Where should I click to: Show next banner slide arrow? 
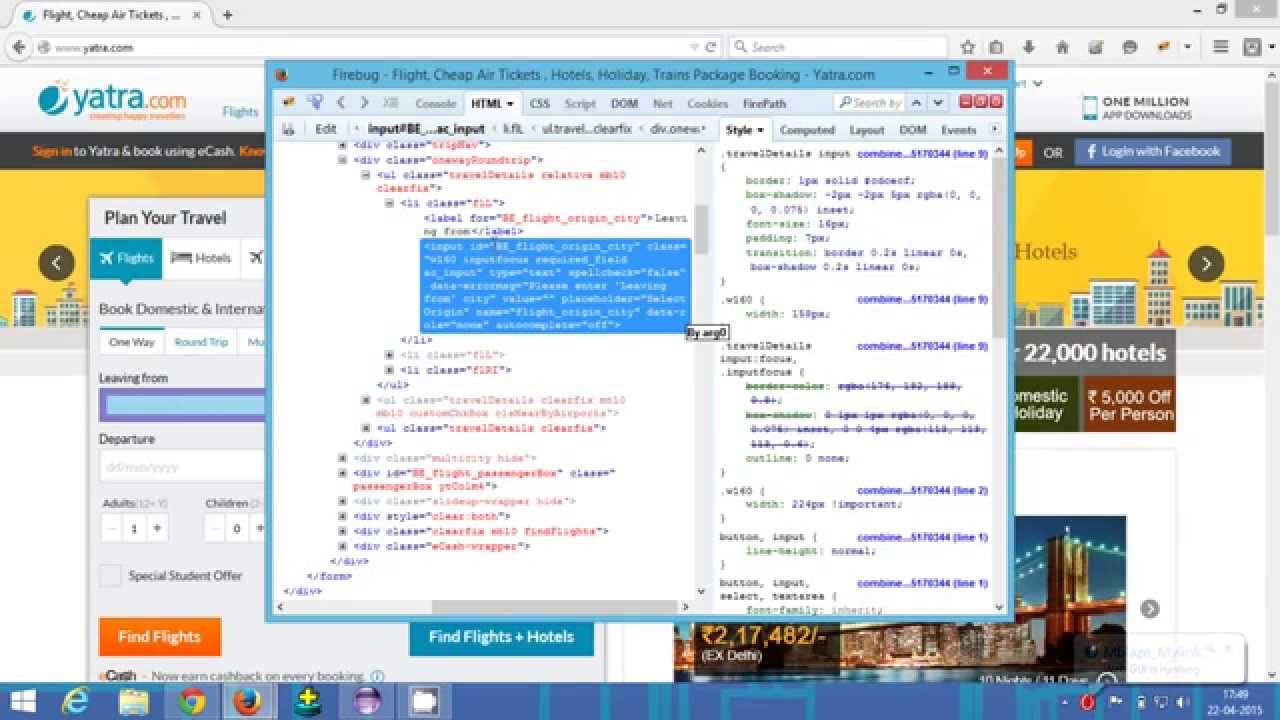1206,263
